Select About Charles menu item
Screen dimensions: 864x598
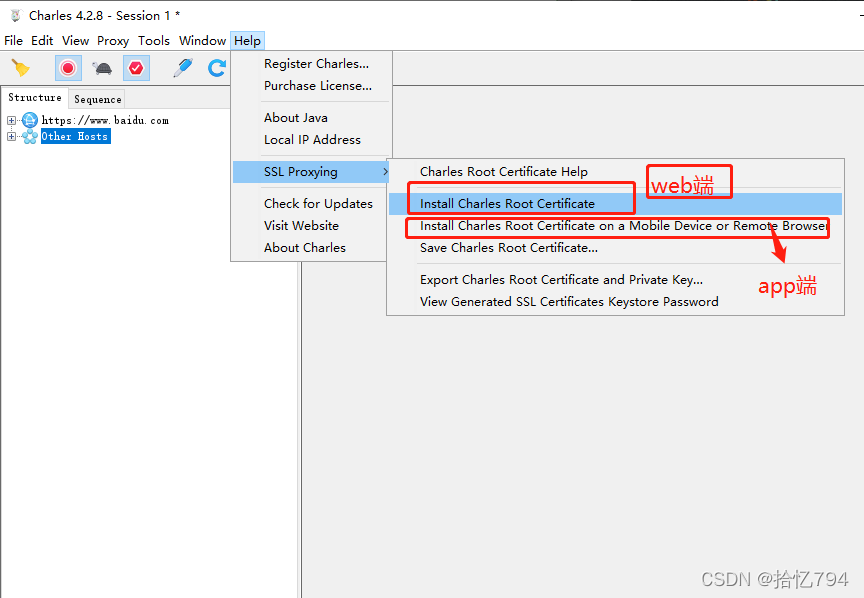click(312, 247)
